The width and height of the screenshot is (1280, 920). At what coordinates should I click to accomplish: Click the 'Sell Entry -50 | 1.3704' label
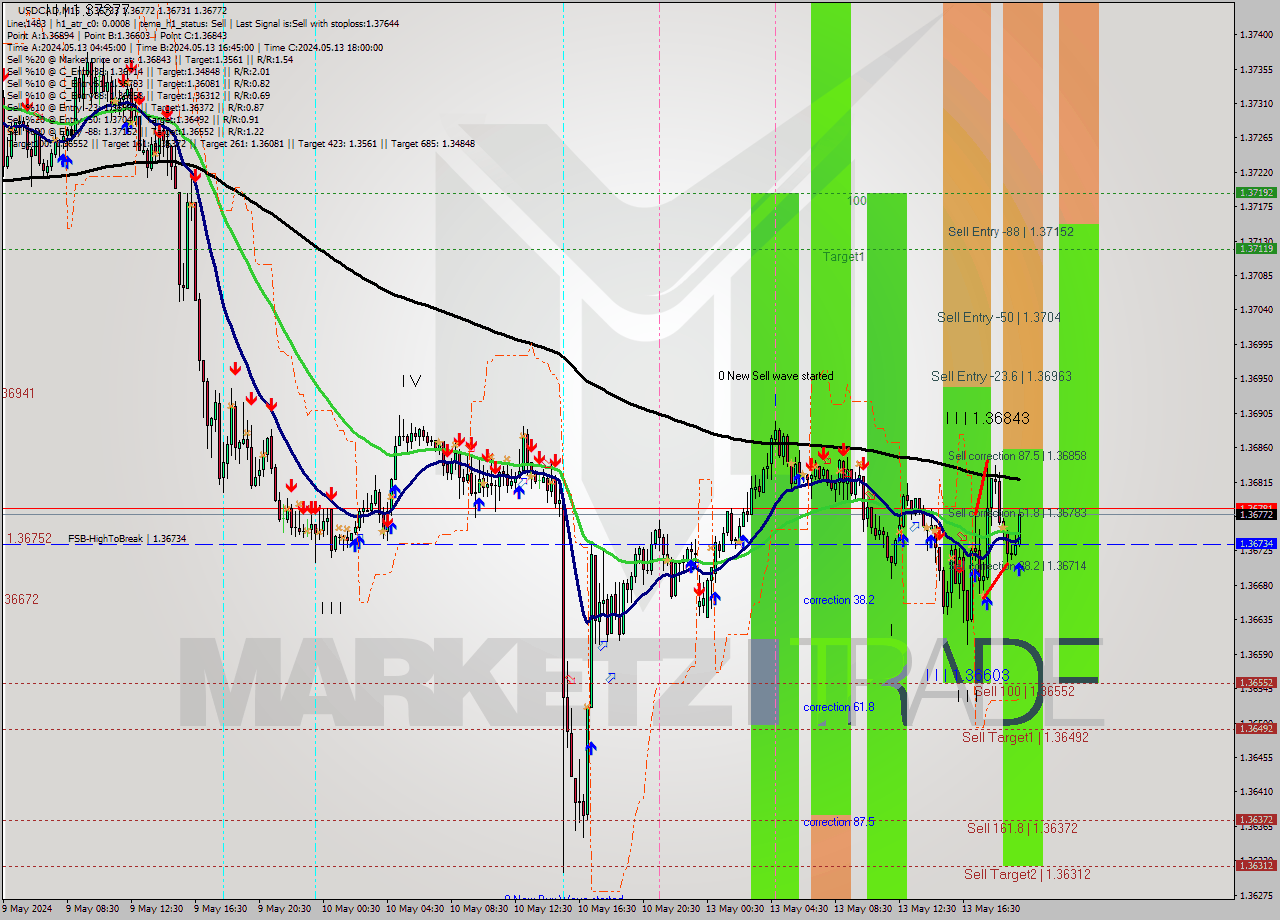click(x=999, y=318)
